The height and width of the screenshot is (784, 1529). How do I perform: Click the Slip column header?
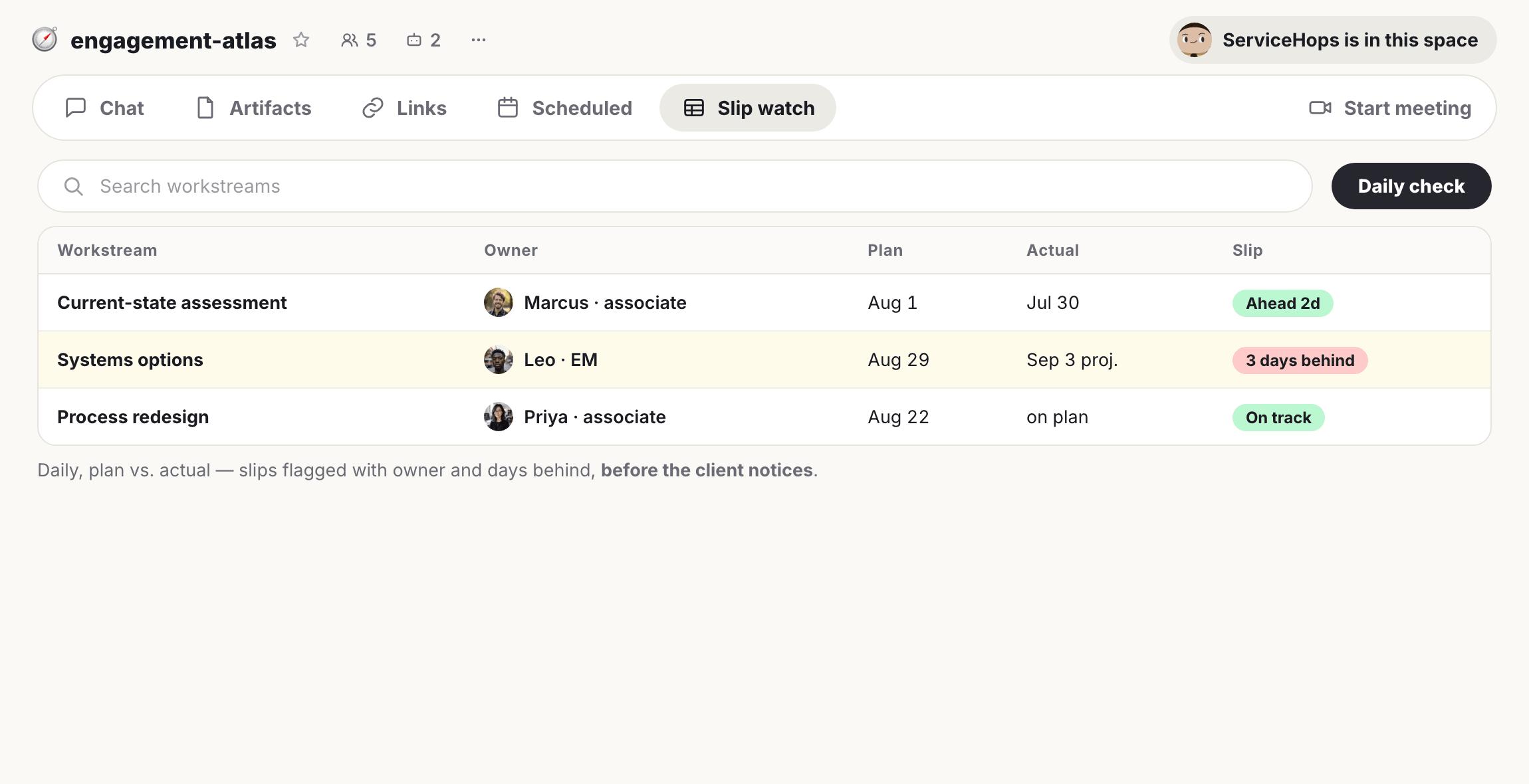click(1247, 250)
